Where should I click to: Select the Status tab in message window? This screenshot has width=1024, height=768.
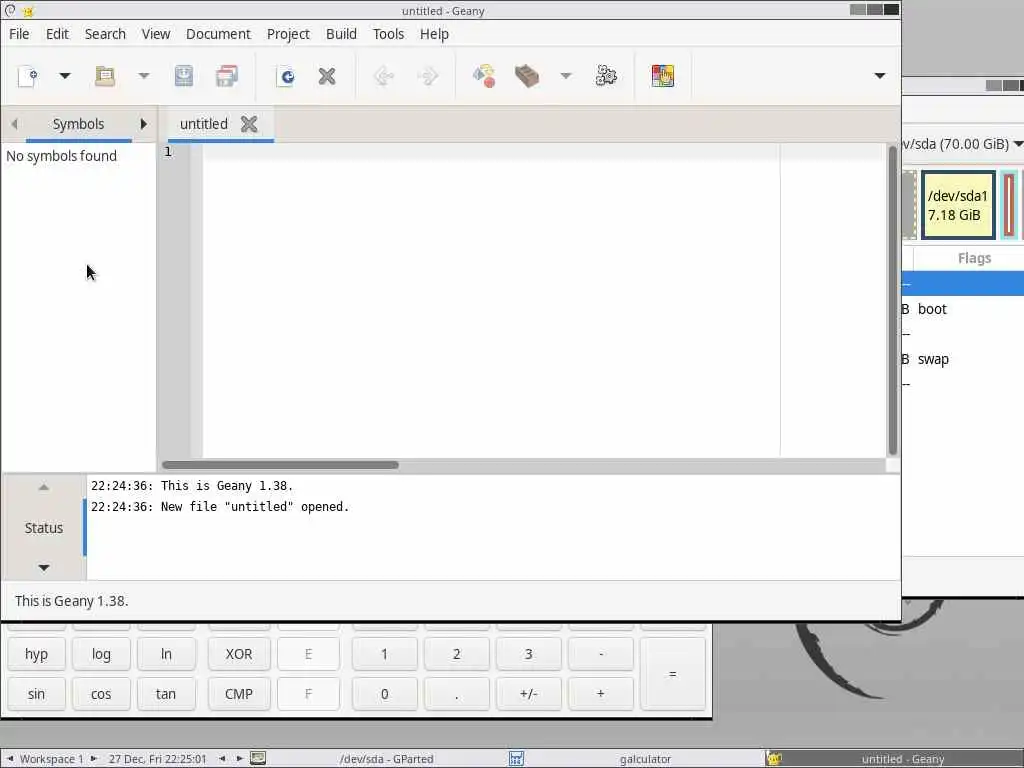pos(44,528)
